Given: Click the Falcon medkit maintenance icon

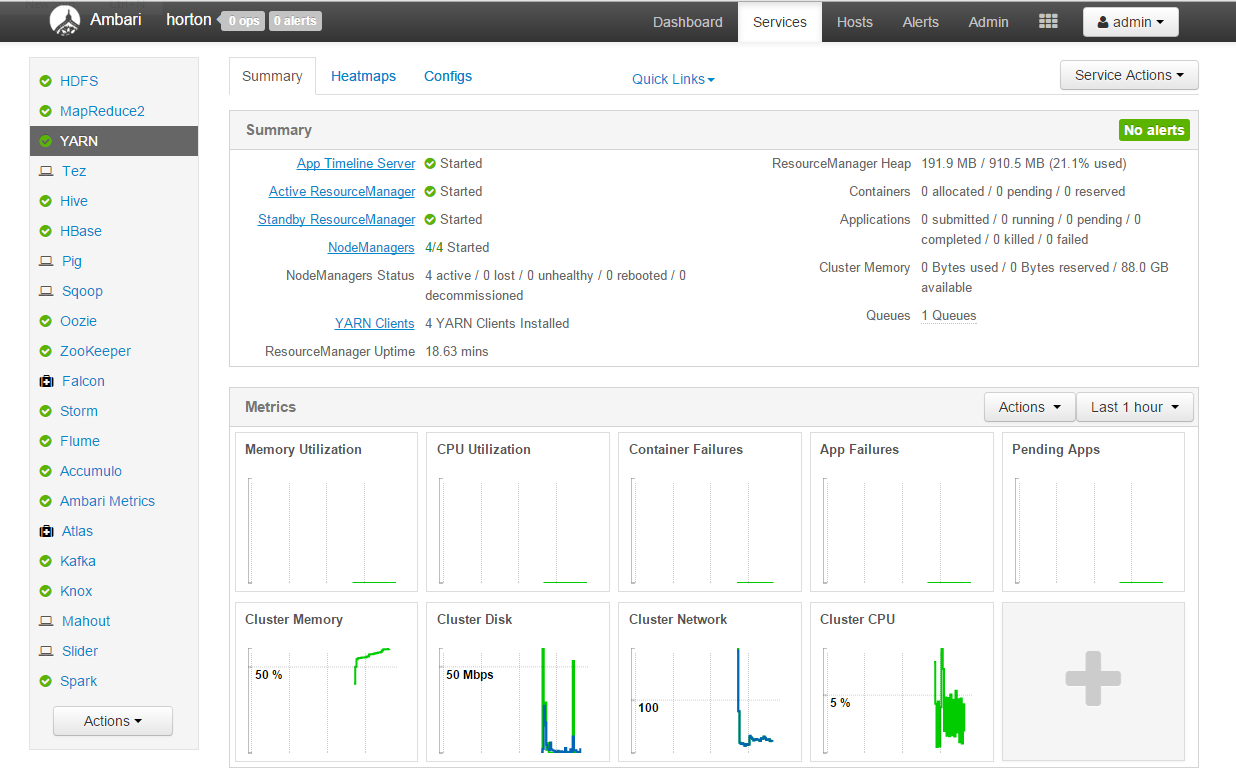Looking at the screenshot, I should (46, 381).
